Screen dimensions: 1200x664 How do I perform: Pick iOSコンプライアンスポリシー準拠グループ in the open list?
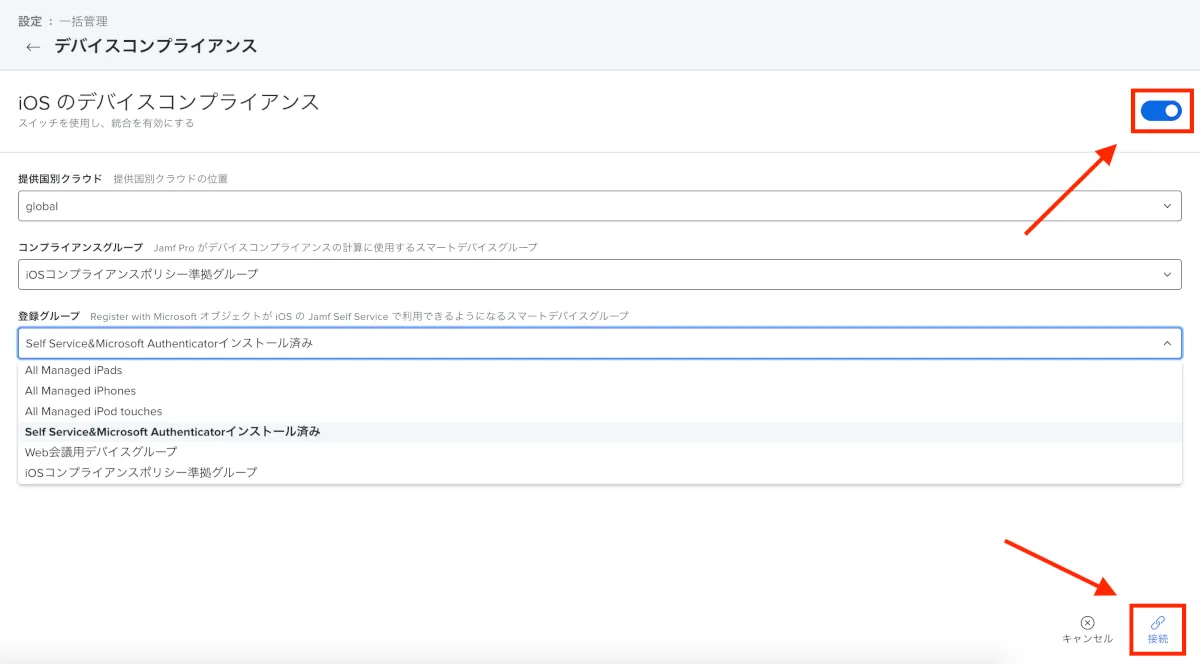[x=141, y=472]
